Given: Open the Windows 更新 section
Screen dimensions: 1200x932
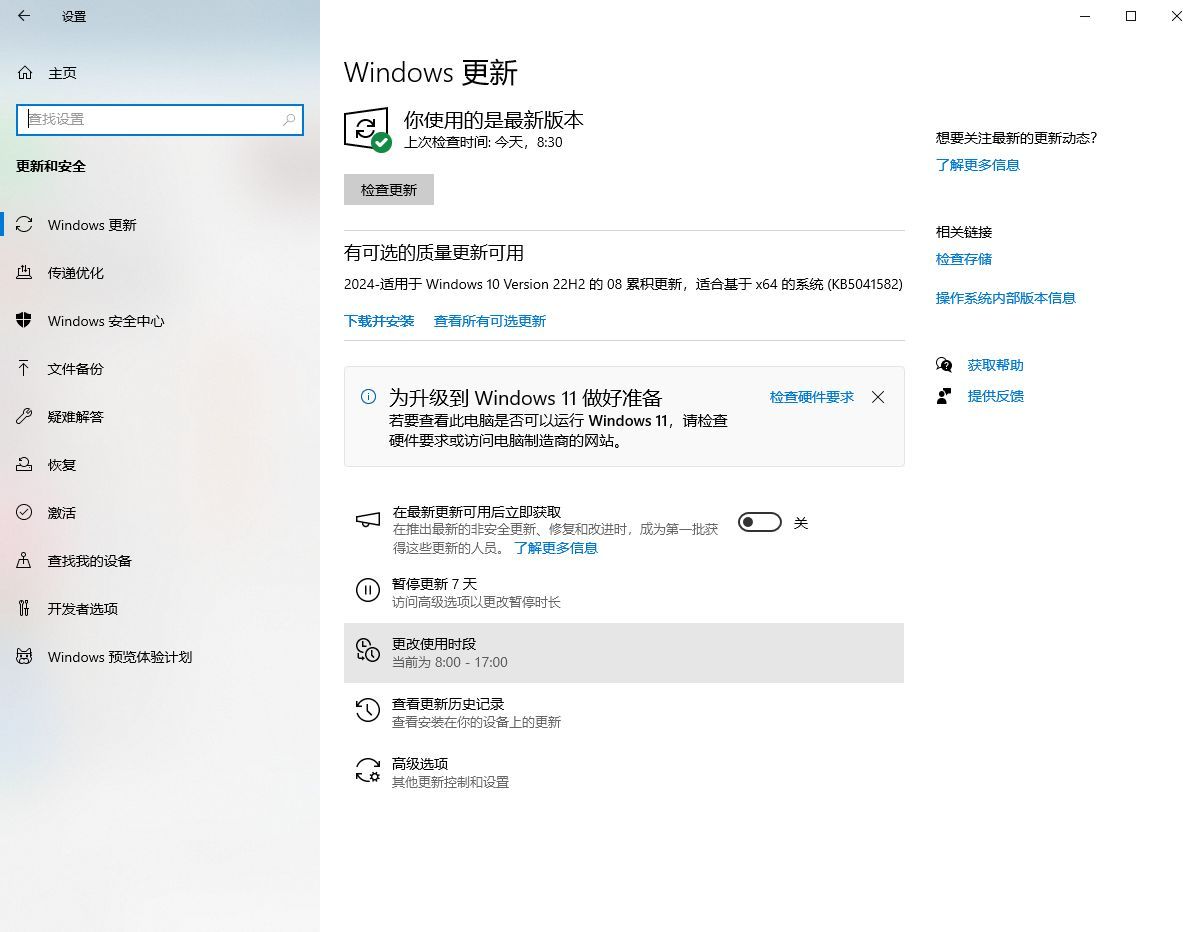Looking at the screenshot, I should click(160, 225).
